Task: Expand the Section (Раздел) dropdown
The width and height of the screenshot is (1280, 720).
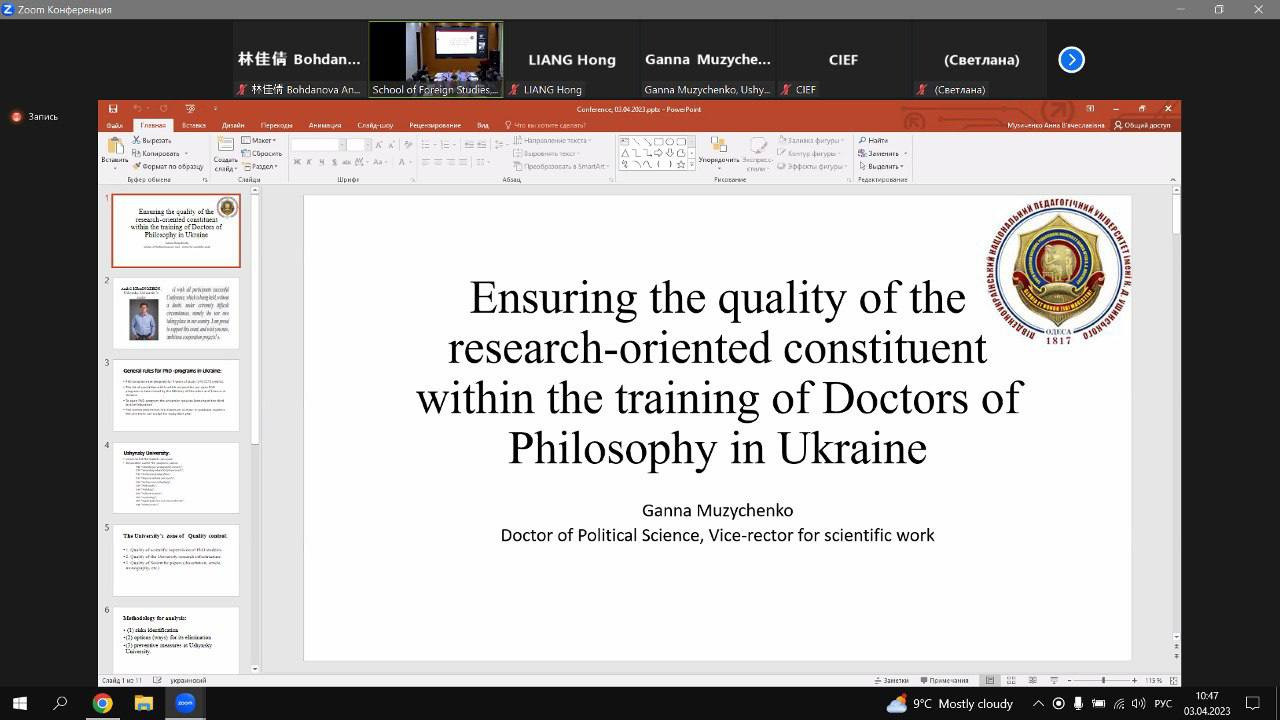Action: click(x=264, y=166)
